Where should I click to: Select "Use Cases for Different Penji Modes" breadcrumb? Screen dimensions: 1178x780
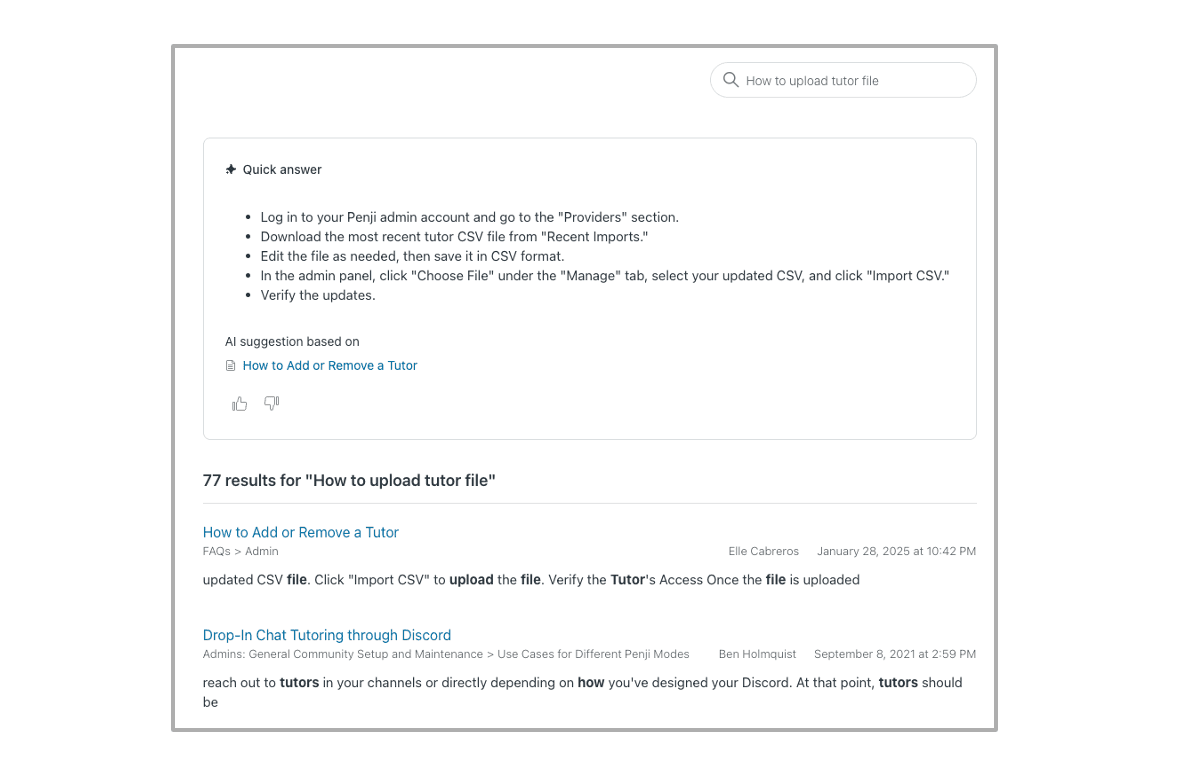click(593, 654)
